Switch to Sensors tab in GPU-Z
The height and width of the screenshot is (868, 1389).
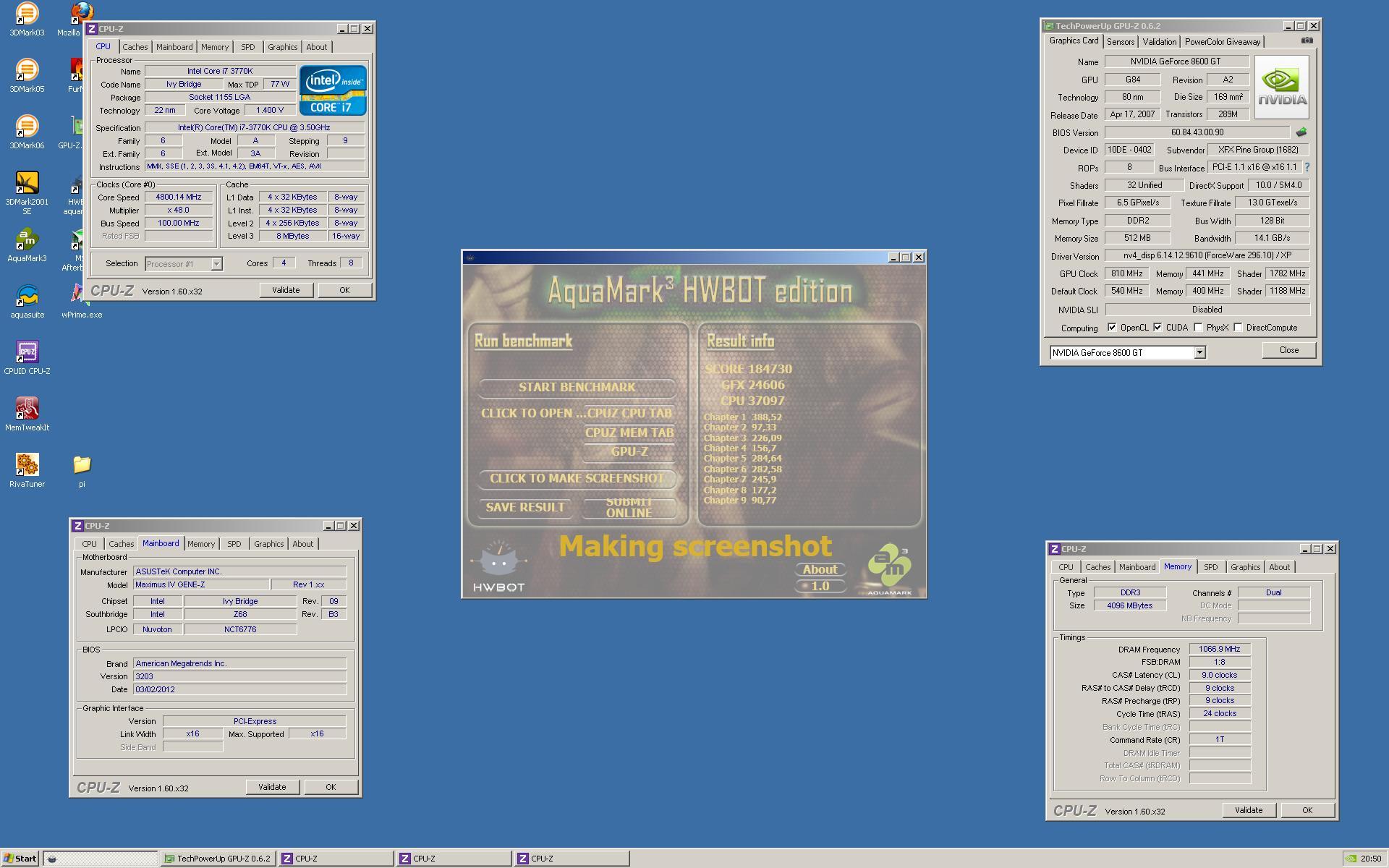(1121, 42)
